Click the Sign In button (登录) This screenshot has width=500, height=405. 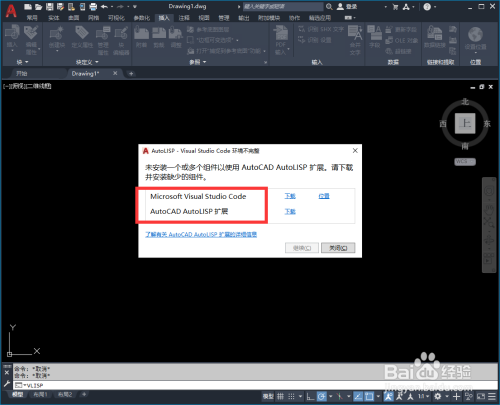tap(347, 7)
